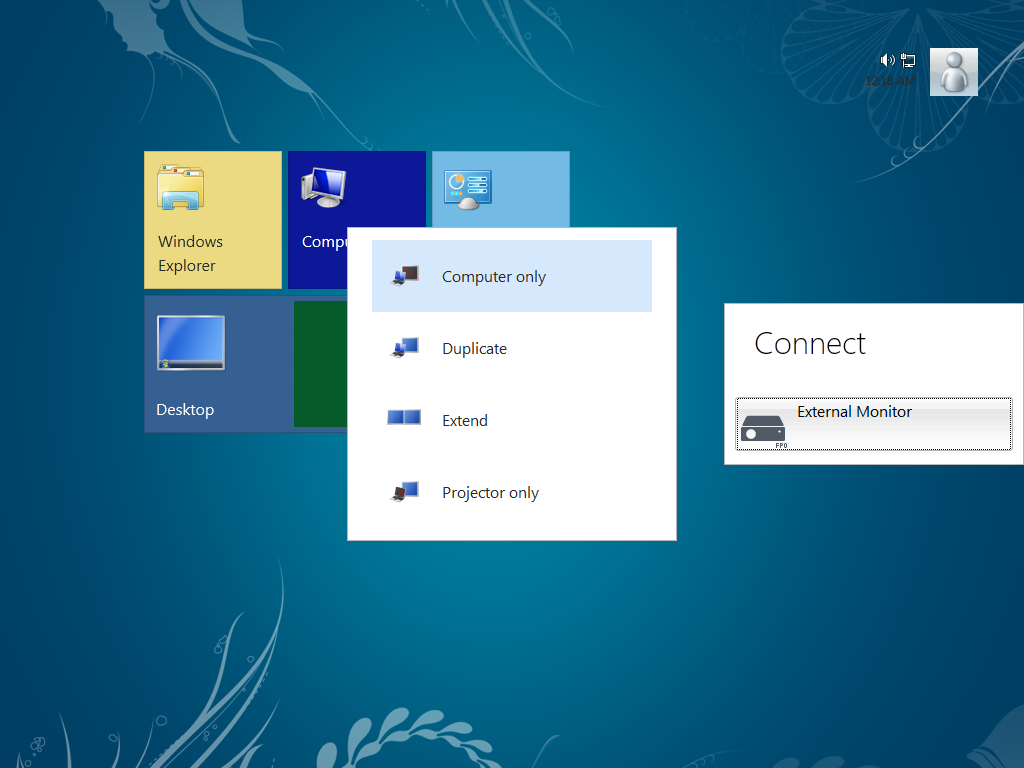
Task: Click the volume speaker icon
Action: pyautogui.click(x=887, y=60)
